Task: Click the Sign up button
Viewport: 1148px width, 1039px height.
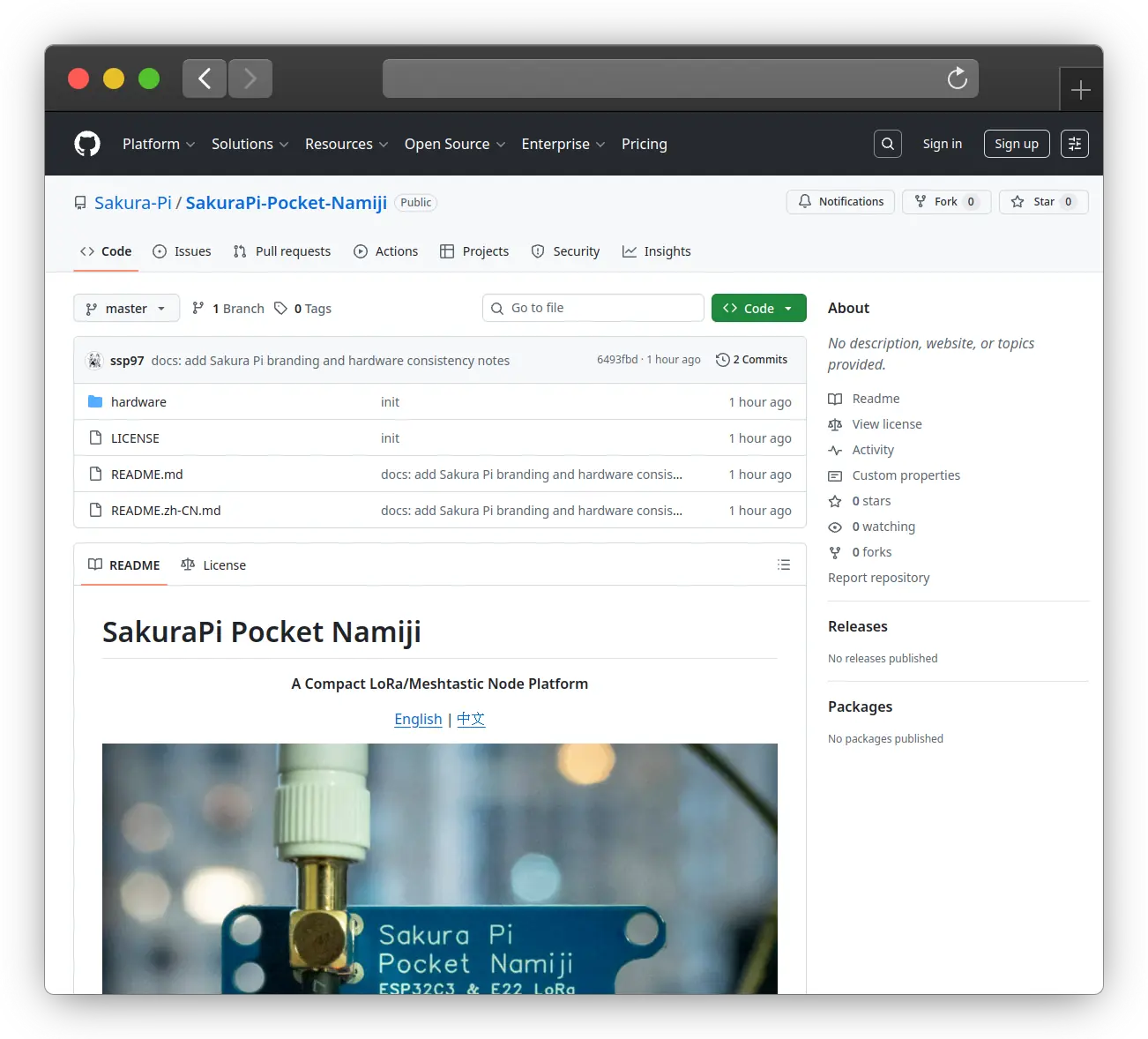Action: pyautogui.click(x=1016, y=144)
